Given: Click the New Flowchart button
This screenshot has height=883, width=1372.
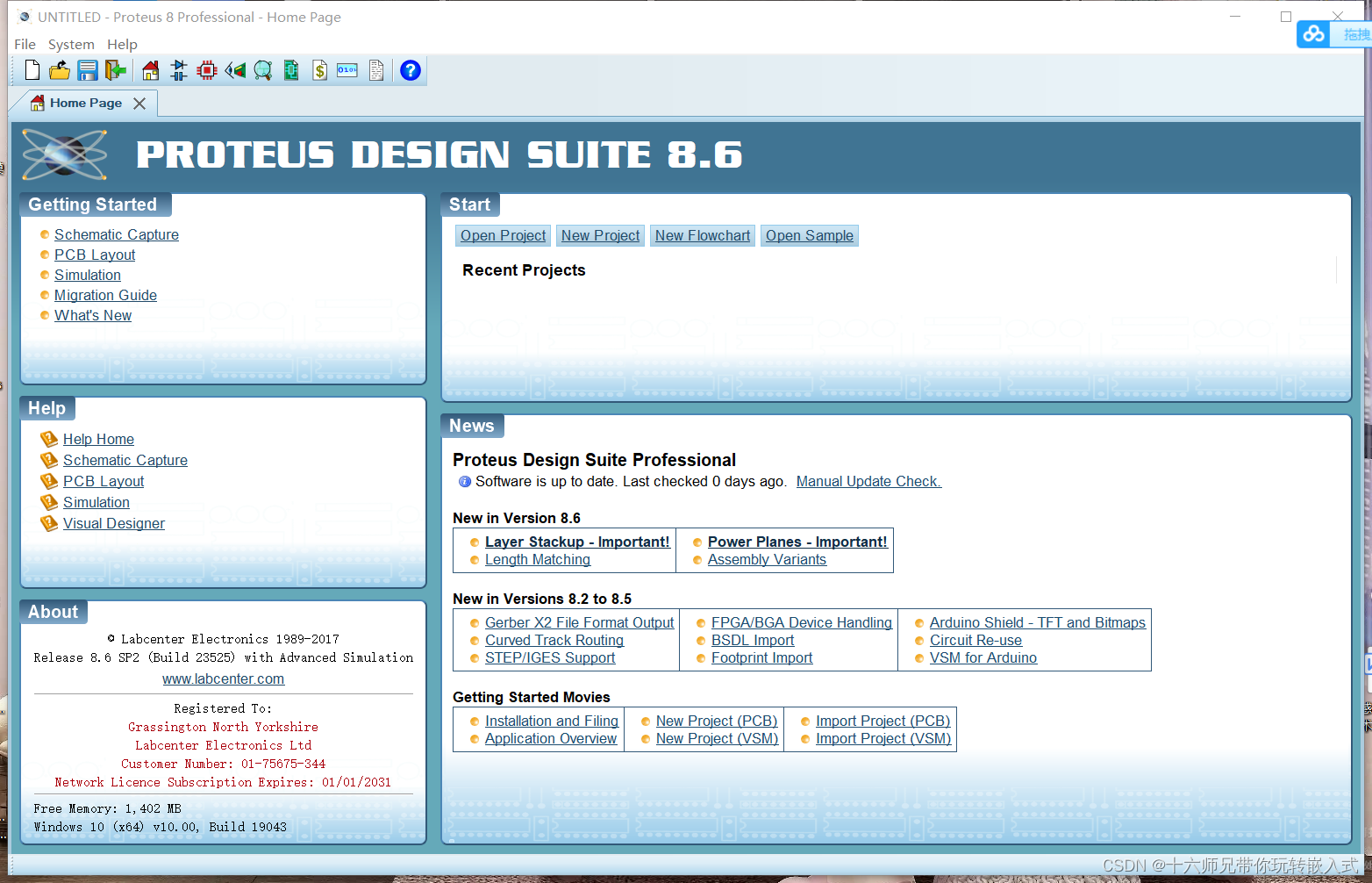Looking at the screenshot, I should pos(702,235).
